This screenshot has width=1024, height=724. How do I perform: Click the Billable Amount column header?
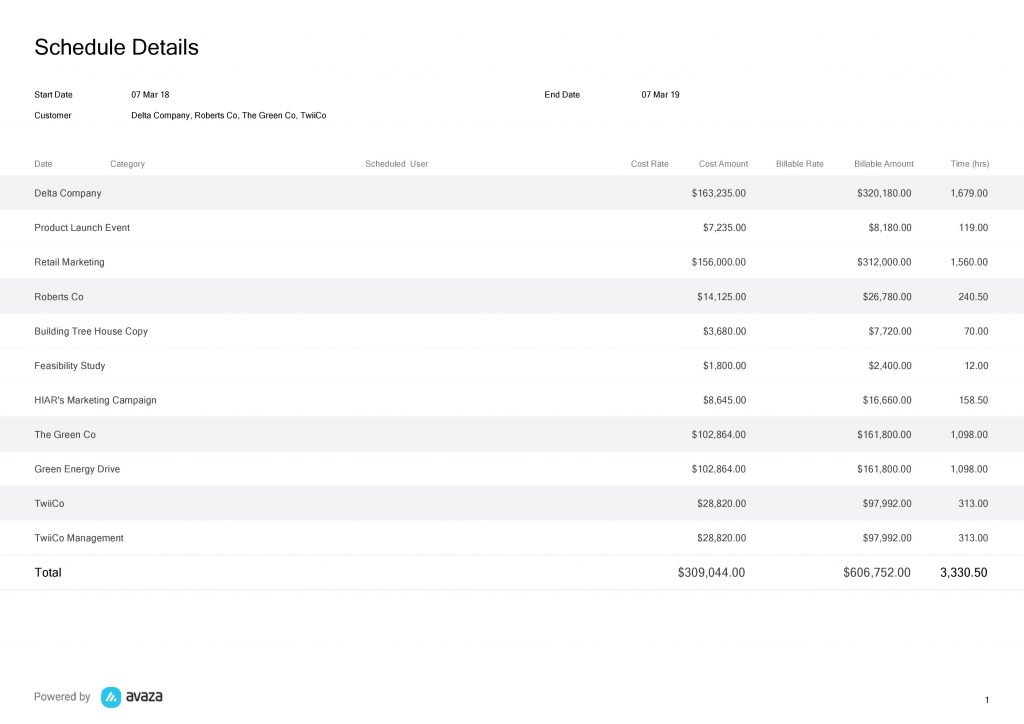pyautogui.click(x=883, y=164)
